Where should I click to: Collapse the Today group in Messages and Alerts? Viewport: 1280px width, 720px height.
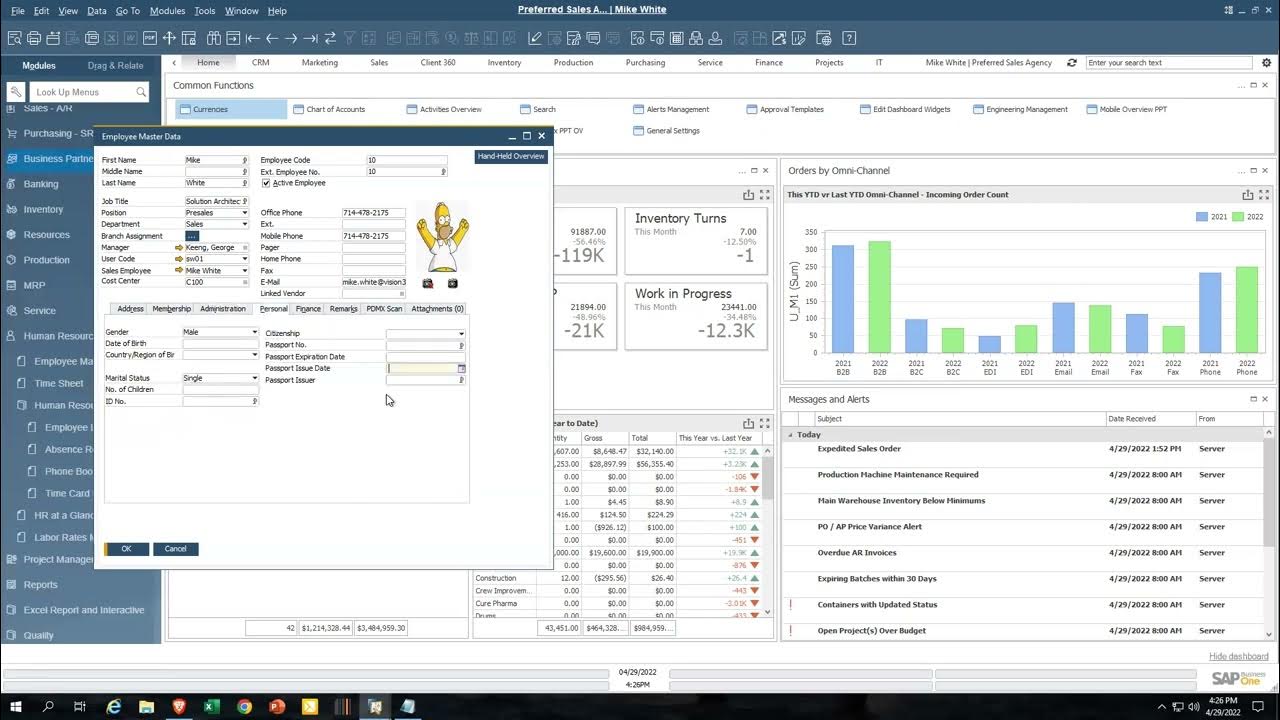[x=790, y=435]
